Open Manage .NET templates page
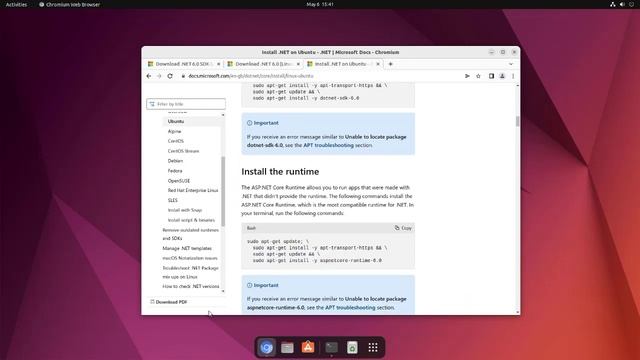 pos(187,248)
